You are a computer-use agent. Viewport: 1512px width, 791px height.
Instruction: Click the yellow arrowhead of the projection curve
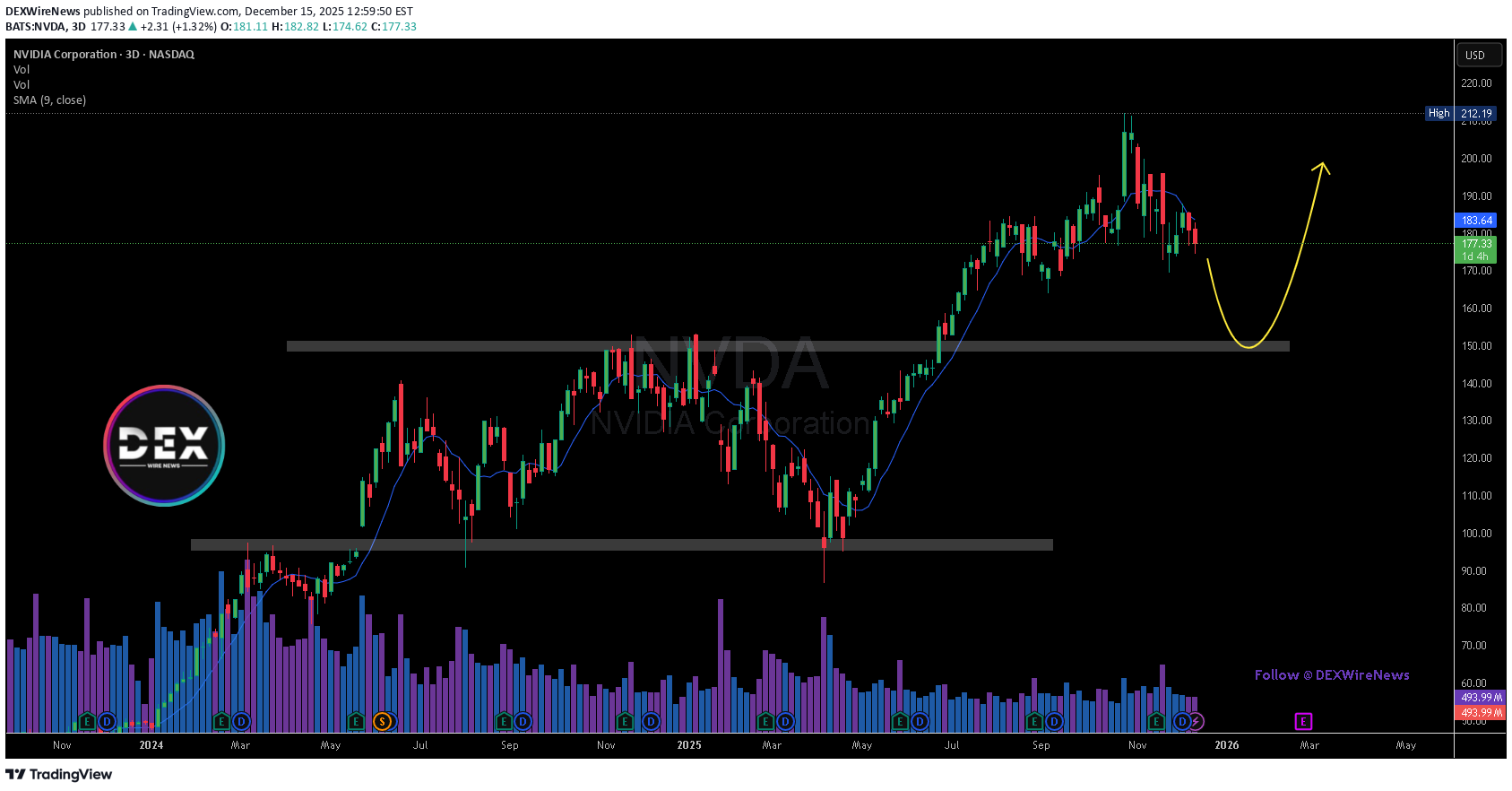click(1321, 167)
